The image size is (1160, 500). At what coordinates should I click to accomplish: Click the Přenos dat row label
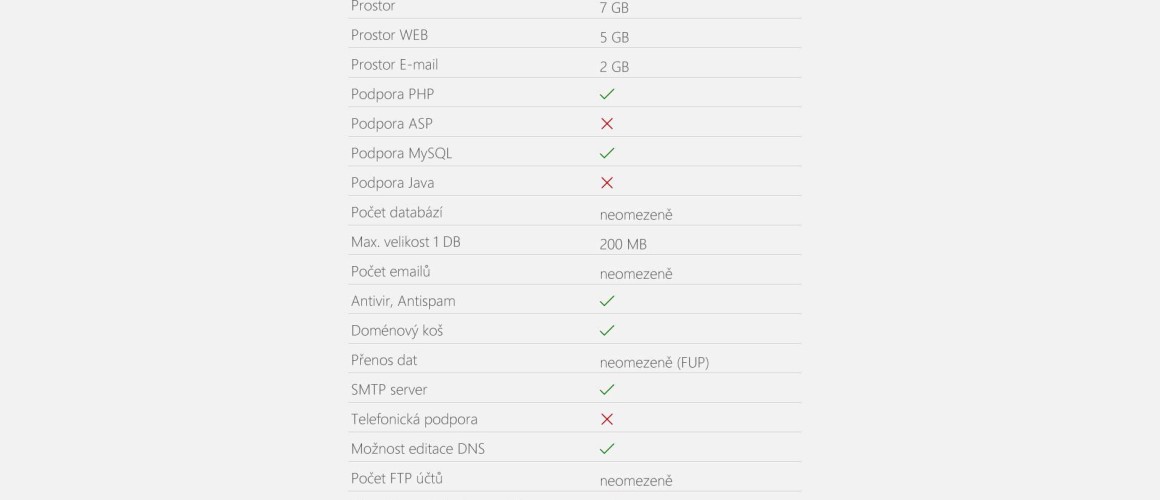click(x=384, y=360)
